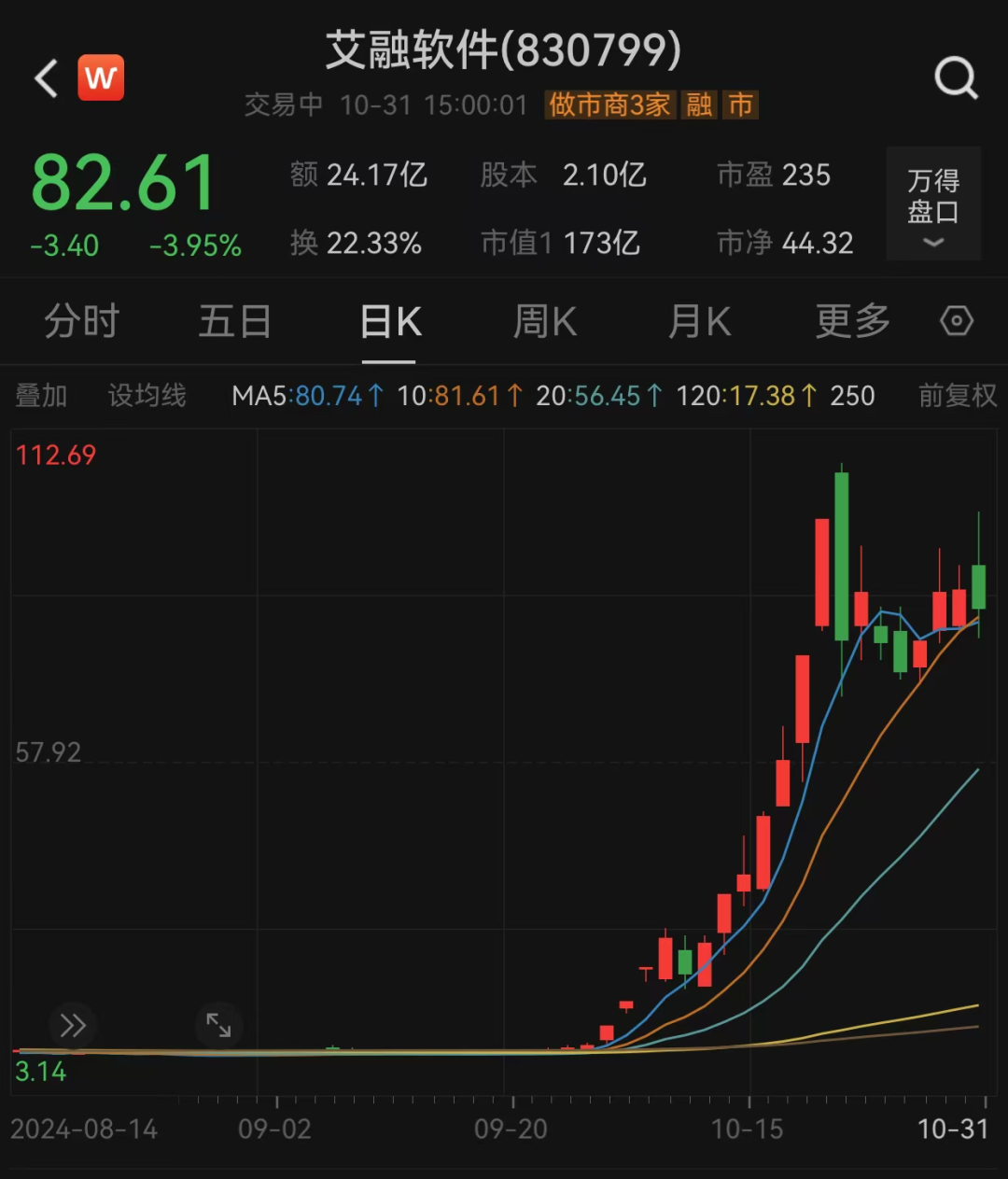Tap the double-chevron scroll icon on chart
The width and height of the screenshot is (1008, 1179).
click(x=73, y=1025)
